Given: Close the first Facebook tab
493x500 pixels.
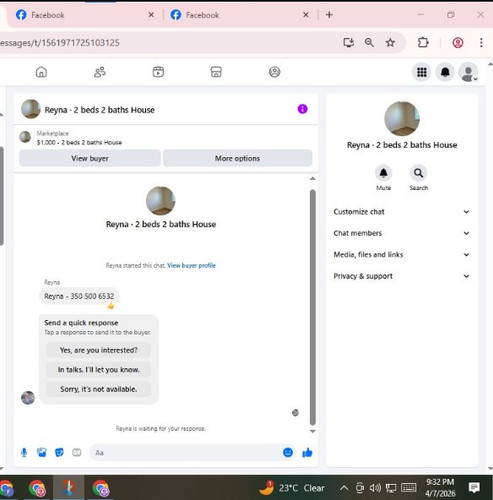Looking at the screenshot, I should tap(151, 15).
